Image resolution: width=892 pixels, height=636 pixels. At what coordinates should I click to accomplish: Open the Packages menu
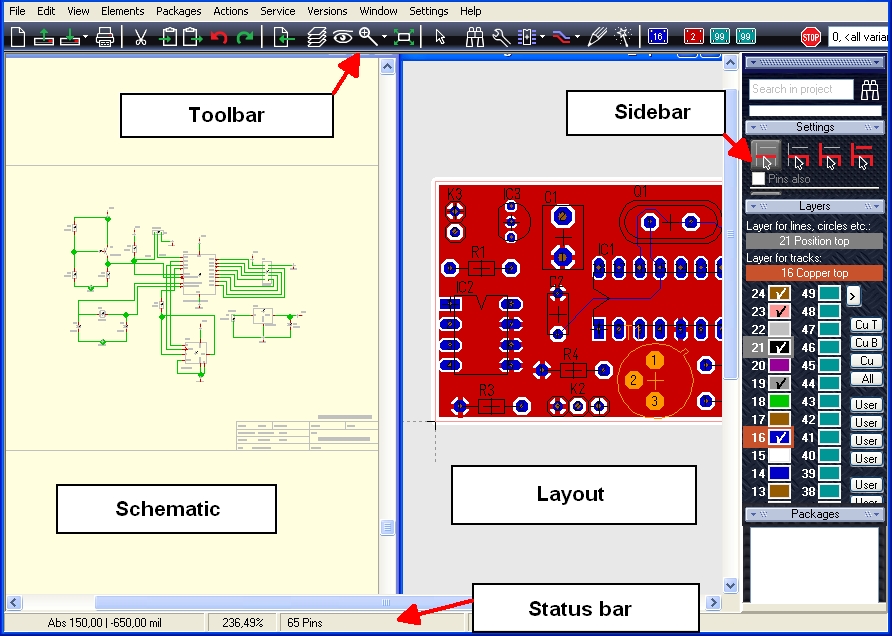pyautogui.click(x=179, y=11)
